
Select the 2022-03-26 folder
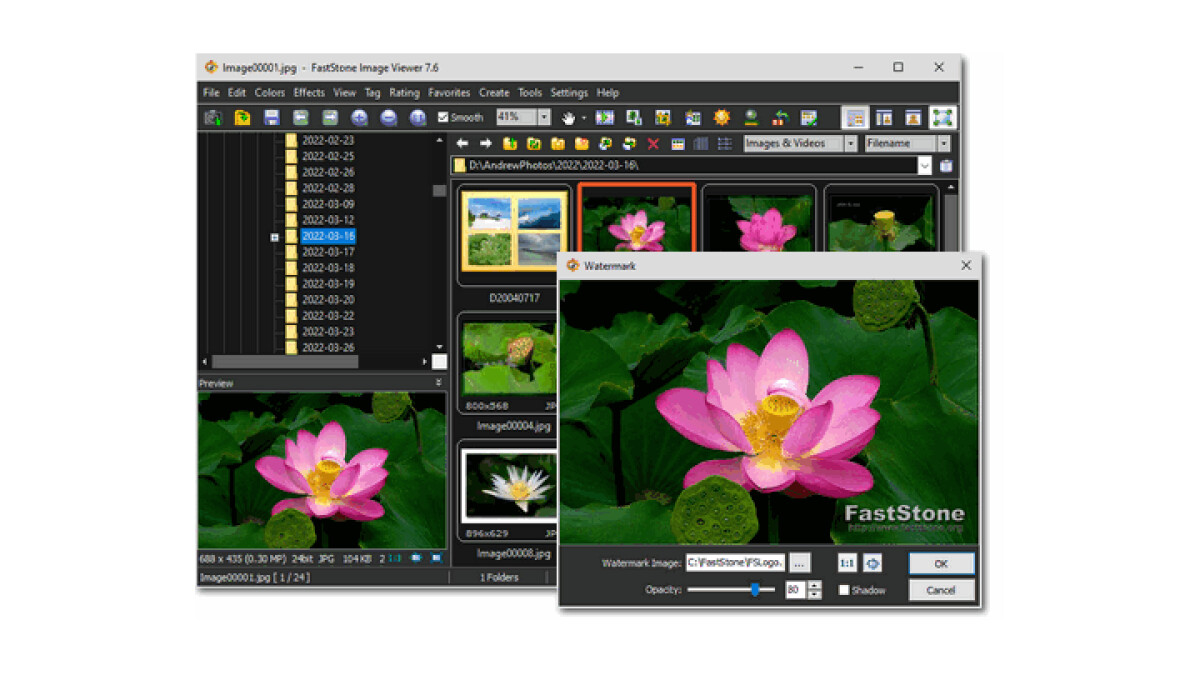coord(328,347)
